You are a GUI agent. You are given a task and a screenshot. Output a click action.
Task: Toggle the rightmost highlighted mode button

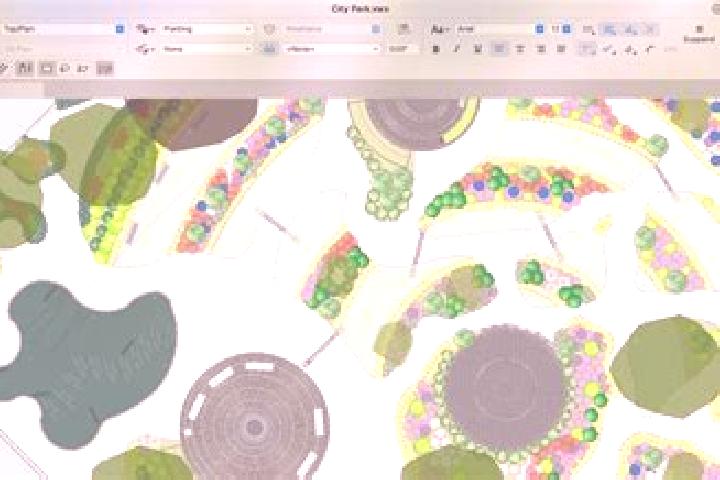point(105,68)
